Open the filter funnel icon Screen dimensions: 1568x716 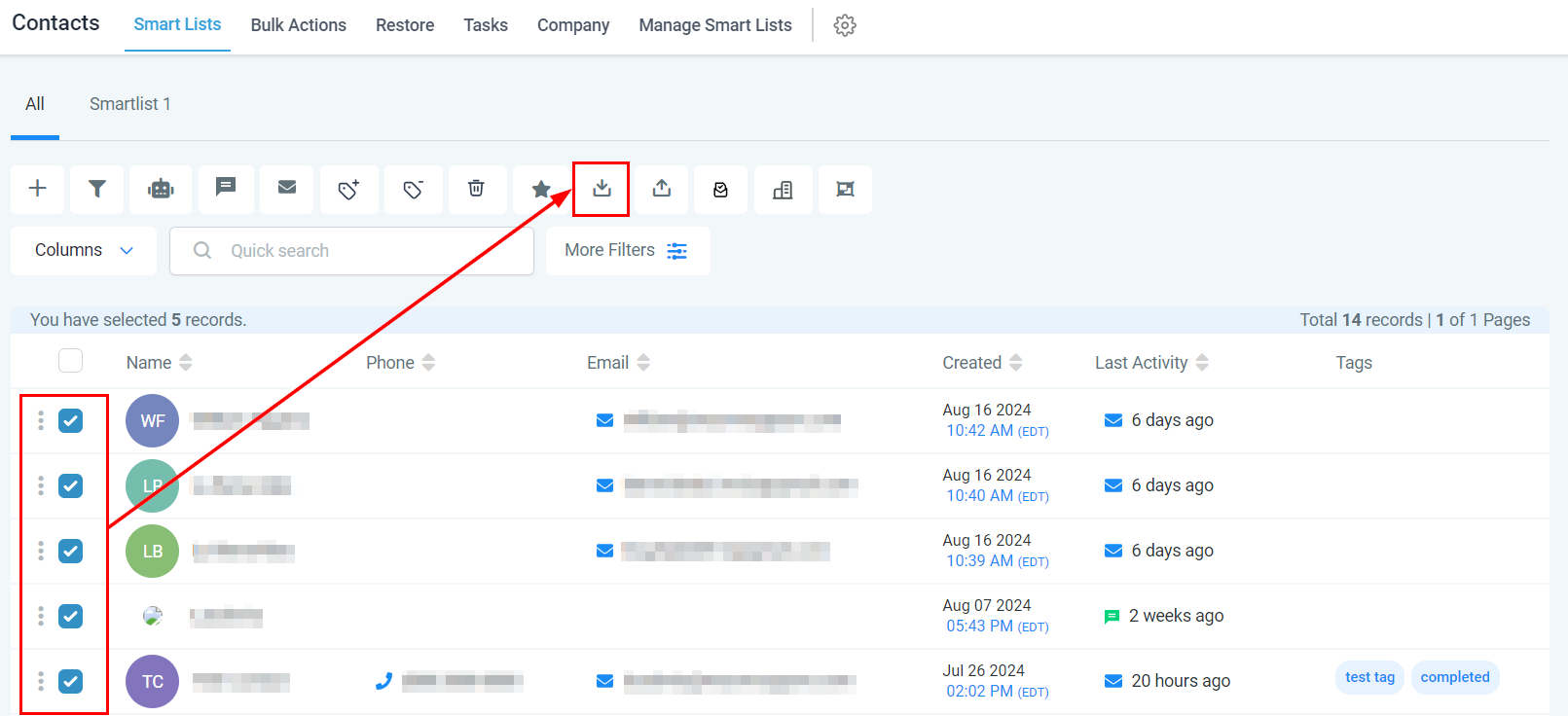pyautogui.click(x=97, y=189)
